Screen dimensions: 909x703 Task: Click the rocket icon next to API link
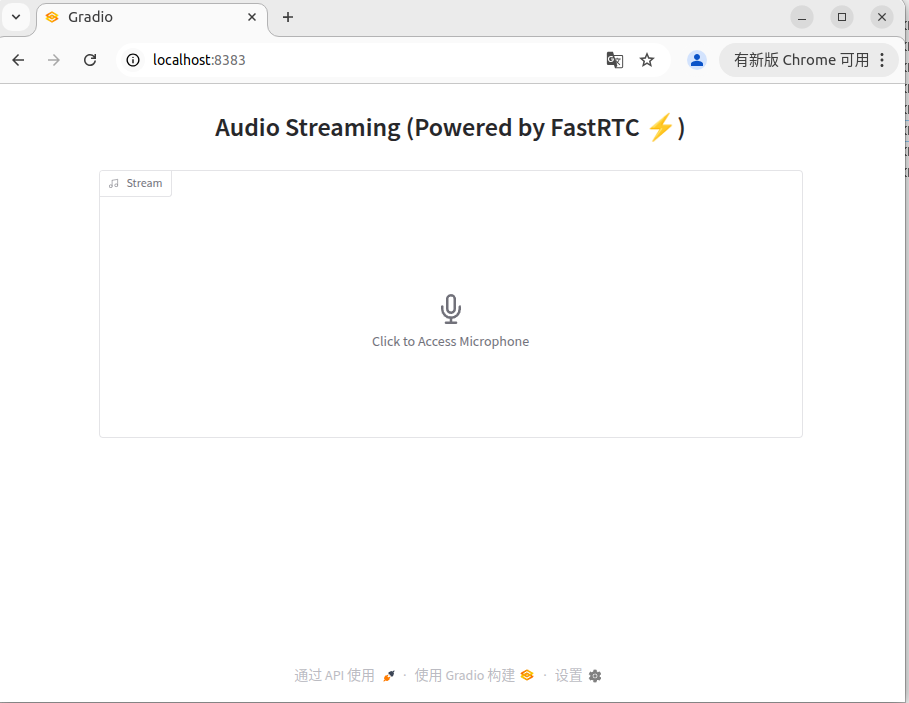[388, 675]
